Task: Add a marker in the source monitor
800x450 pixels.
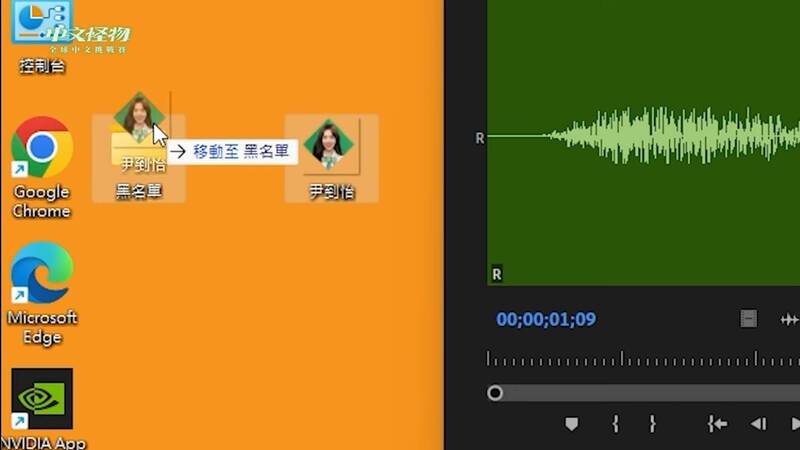Action: [571, 424]
